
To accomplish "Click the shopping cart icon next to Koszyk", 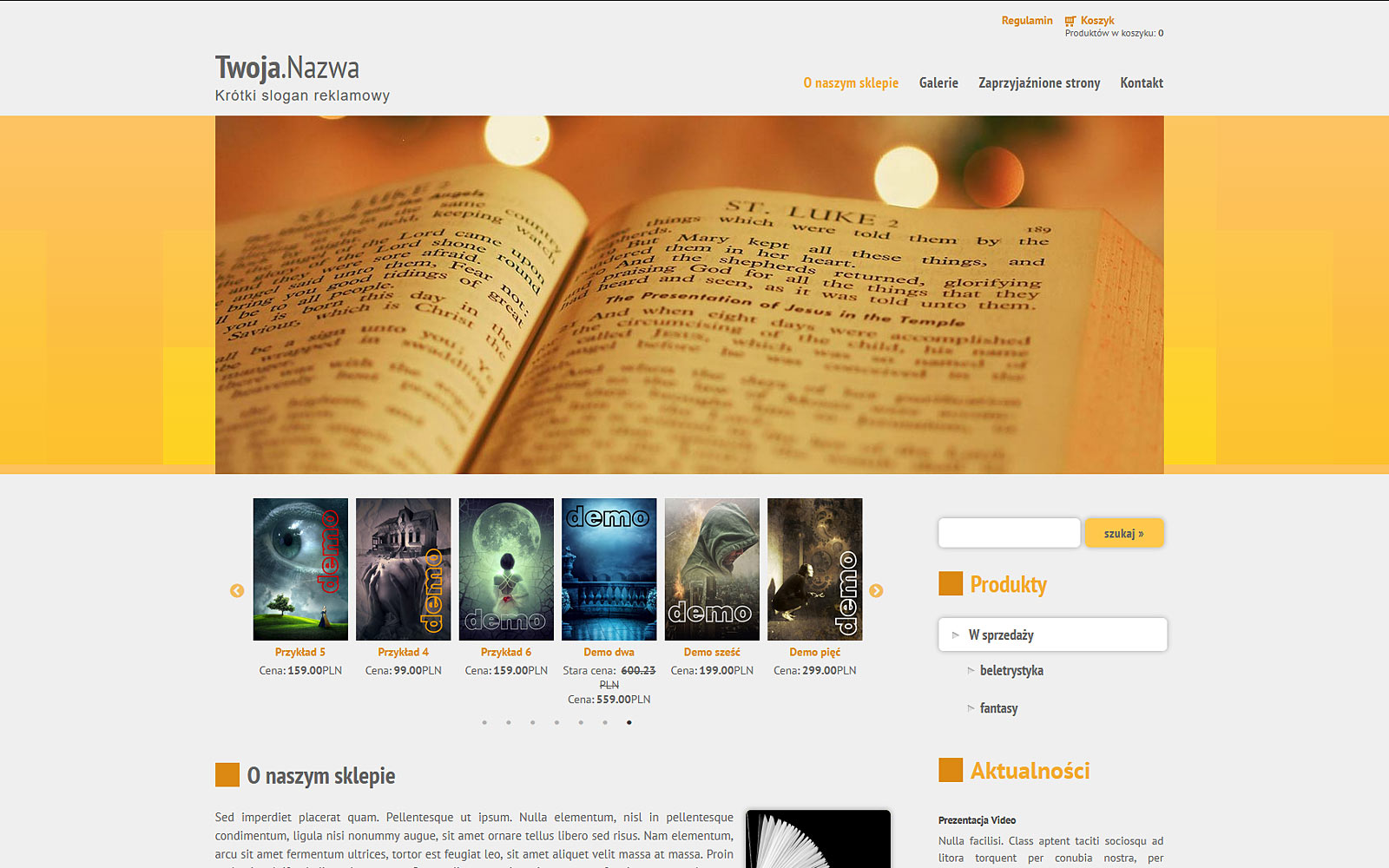I will pos(1070,21).
